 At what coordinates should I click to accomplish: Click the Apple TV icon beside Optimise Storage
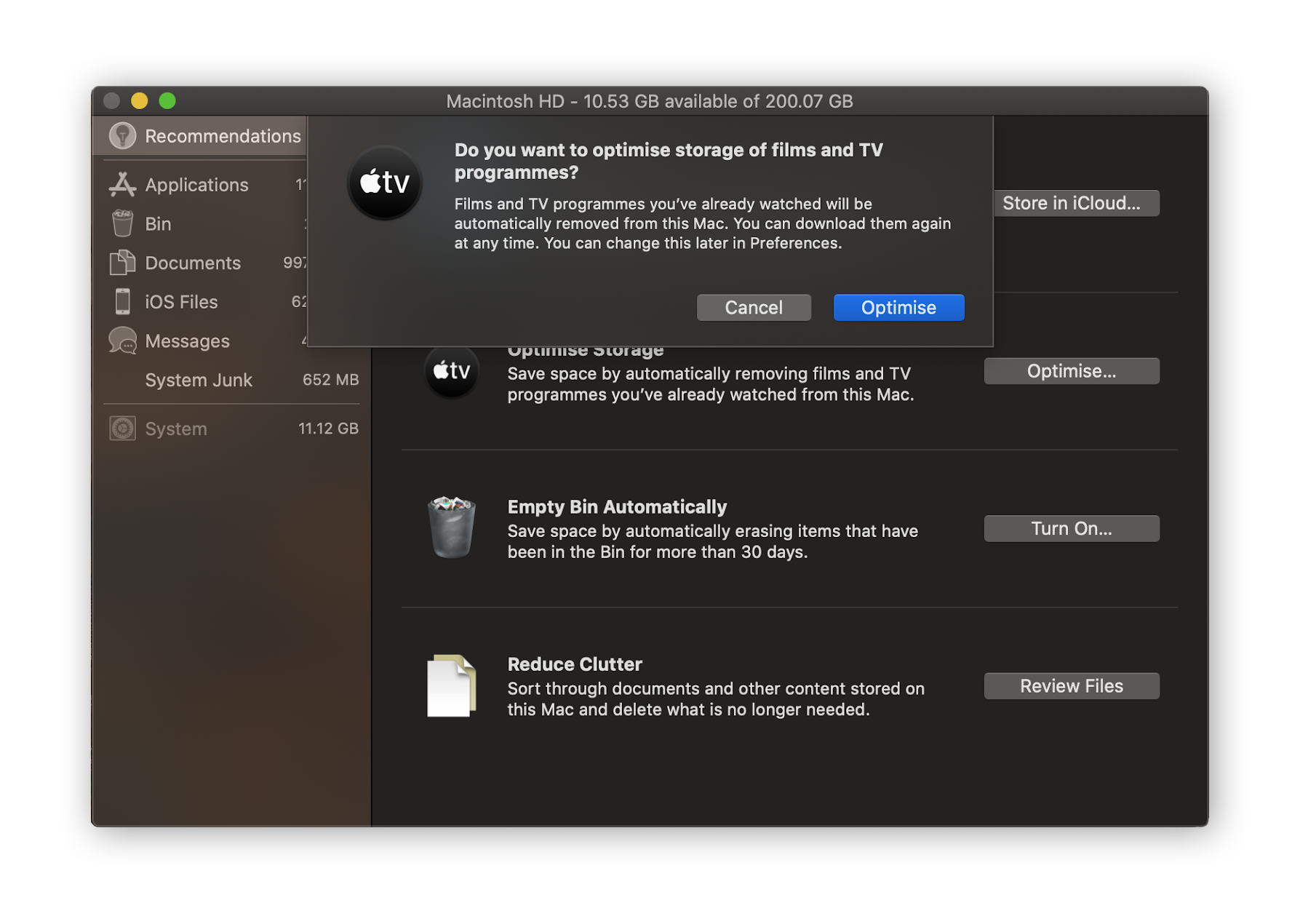pos(452,371)
